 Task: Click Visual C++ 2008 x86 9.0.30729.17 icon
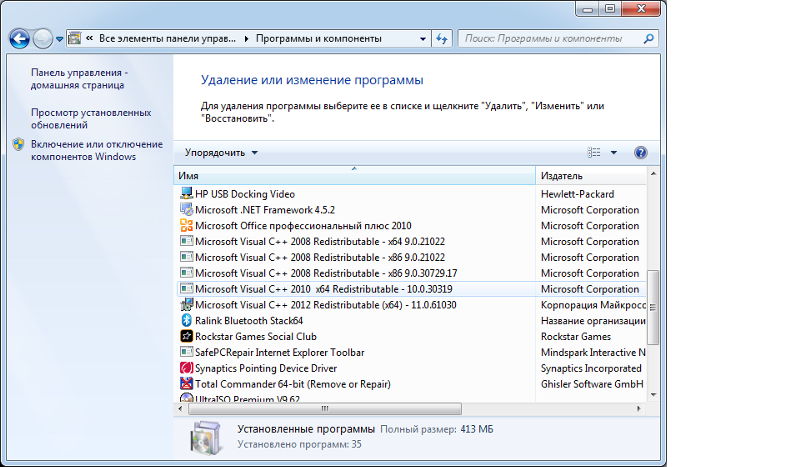(x=187, y=273)
